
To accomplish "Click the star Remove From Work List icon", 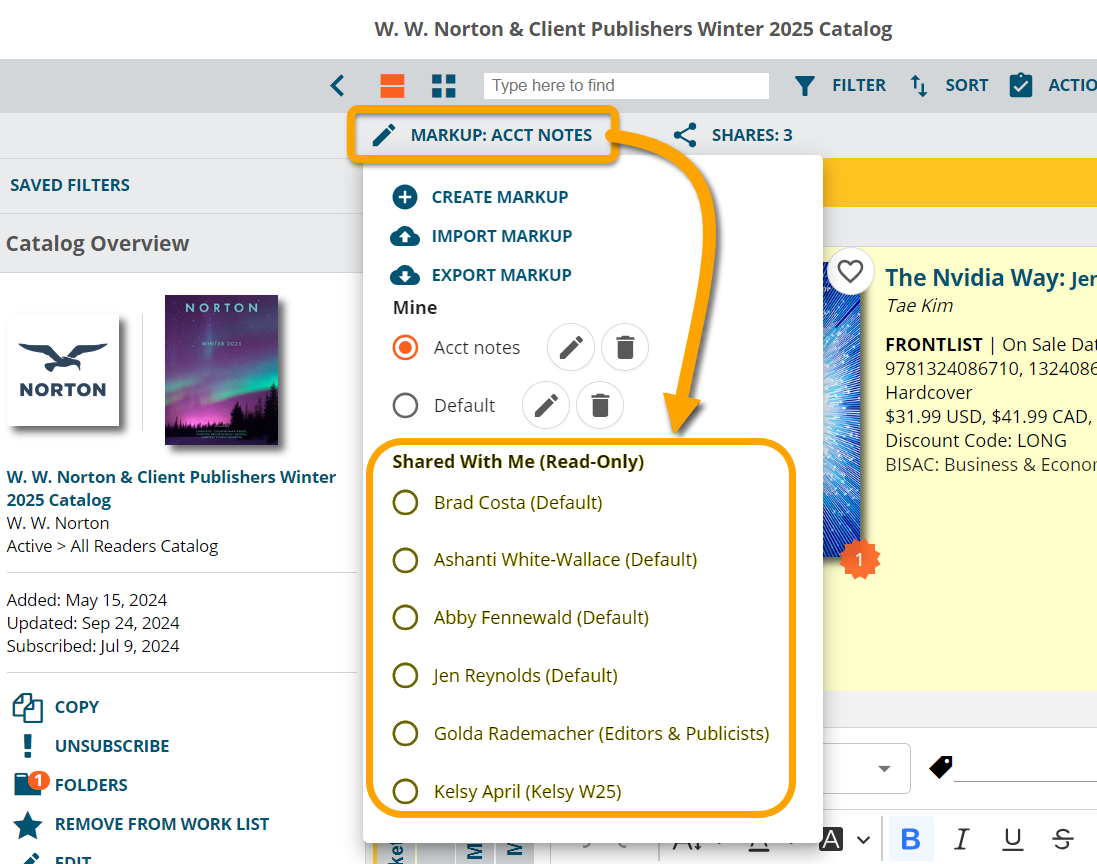I will coord(28,825).
